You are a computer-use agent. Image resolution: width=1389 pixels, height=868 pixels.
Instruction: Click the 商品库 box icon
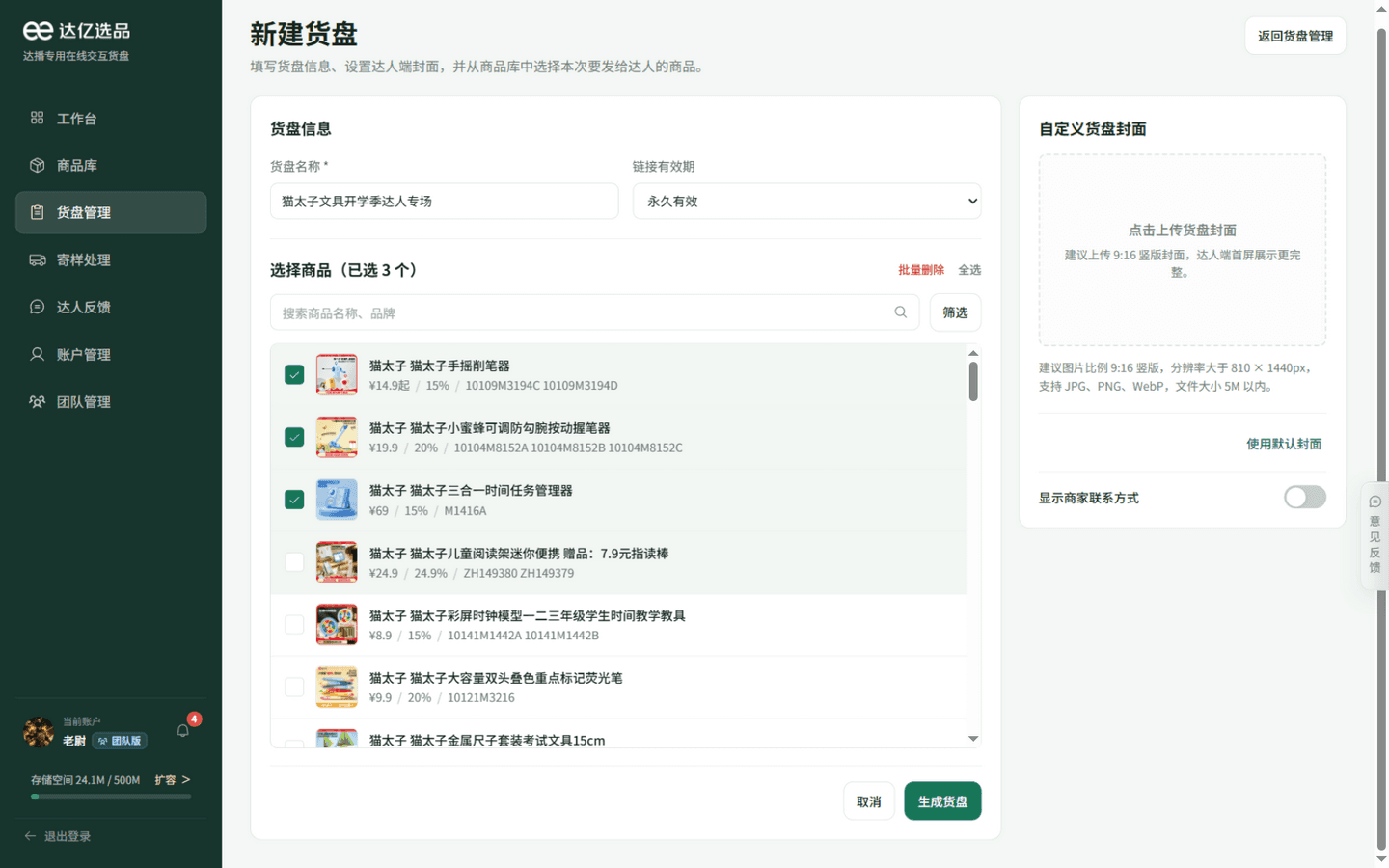click(37, 165)
